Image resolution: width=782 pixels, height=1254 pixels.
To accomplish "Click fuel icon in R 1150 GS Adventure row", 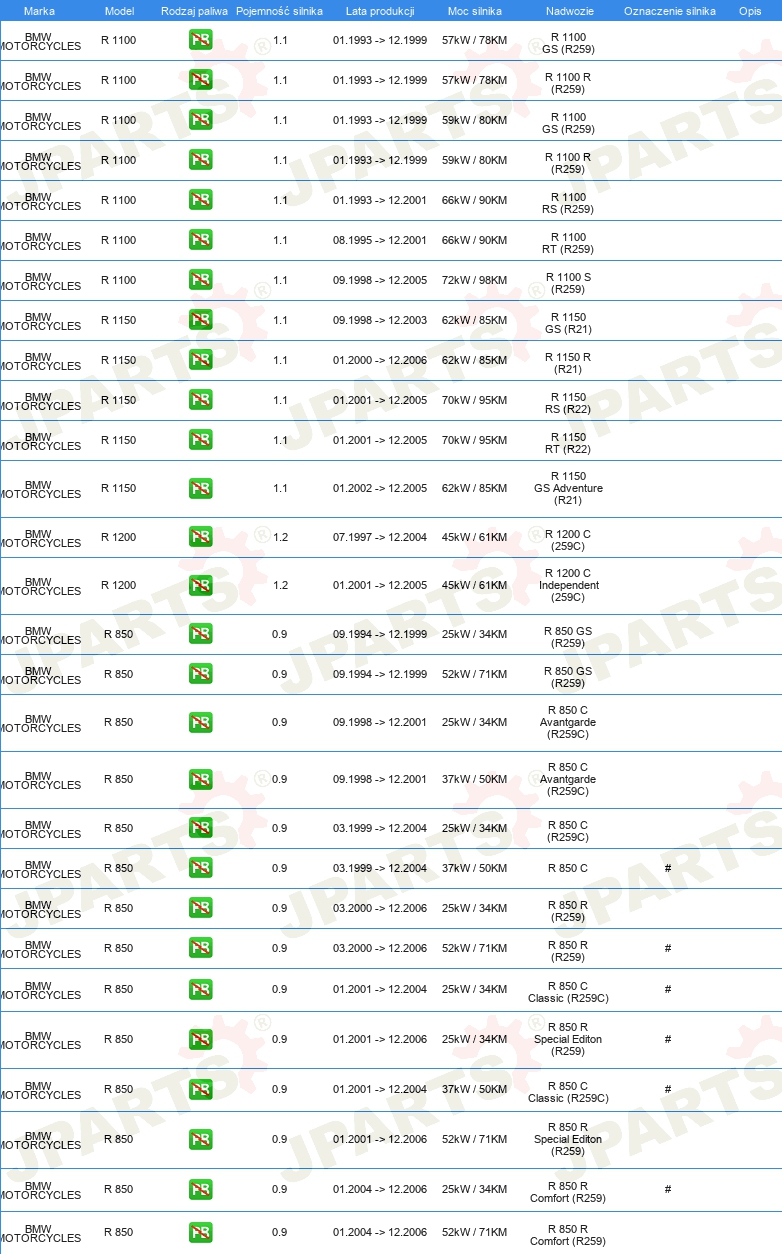I will click(201, 488).
